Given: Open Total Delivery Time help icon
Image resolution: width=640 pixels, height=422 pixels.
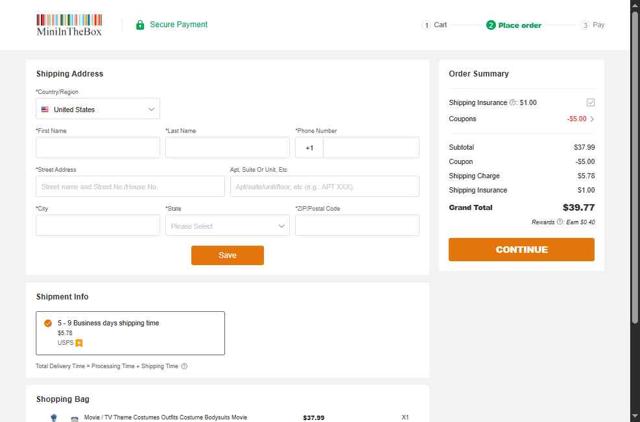Looking at the screenshot, I should [x=184, y=366].
